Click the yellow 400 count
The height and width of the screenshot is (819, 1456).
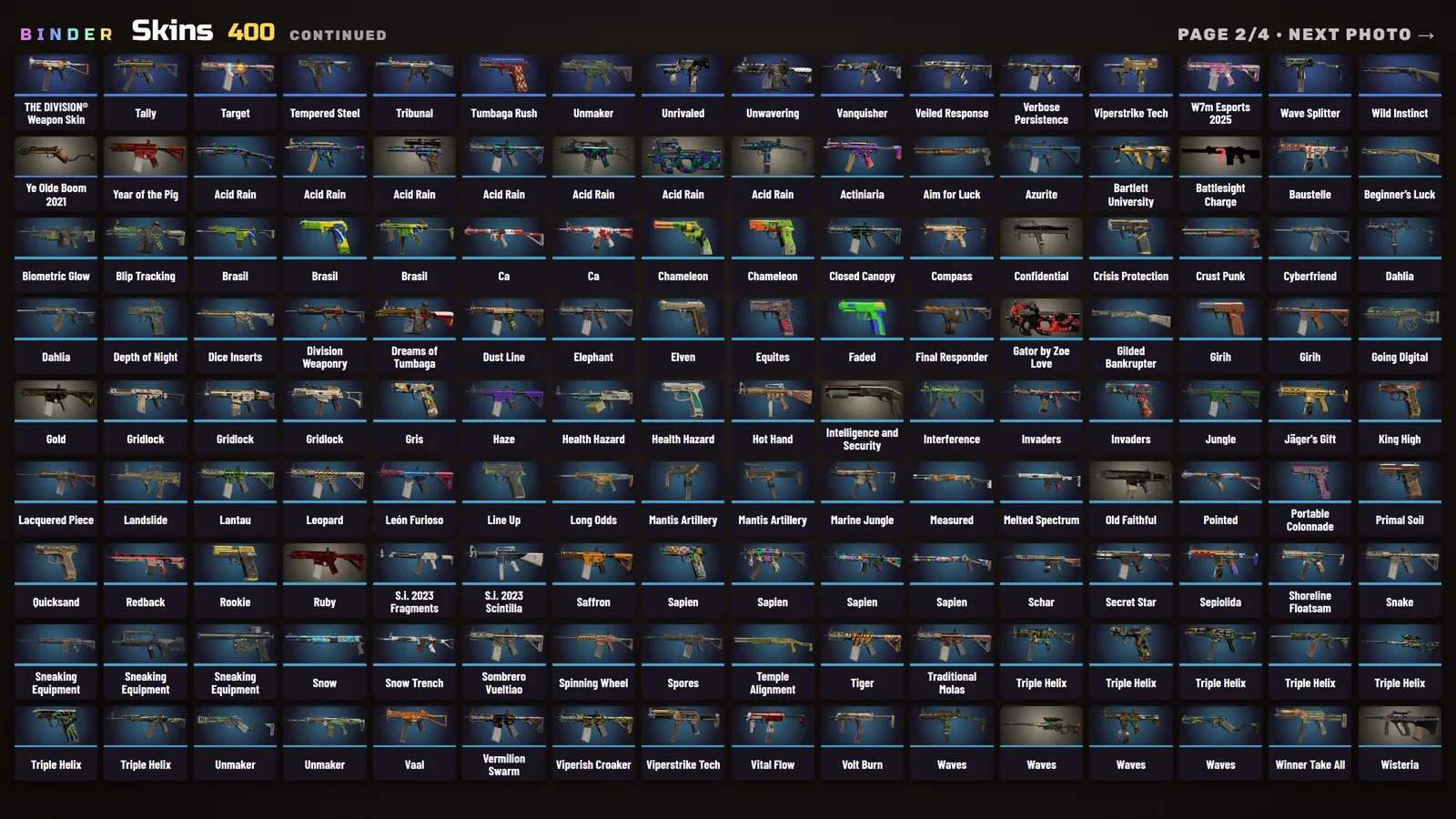click(251, 32)
